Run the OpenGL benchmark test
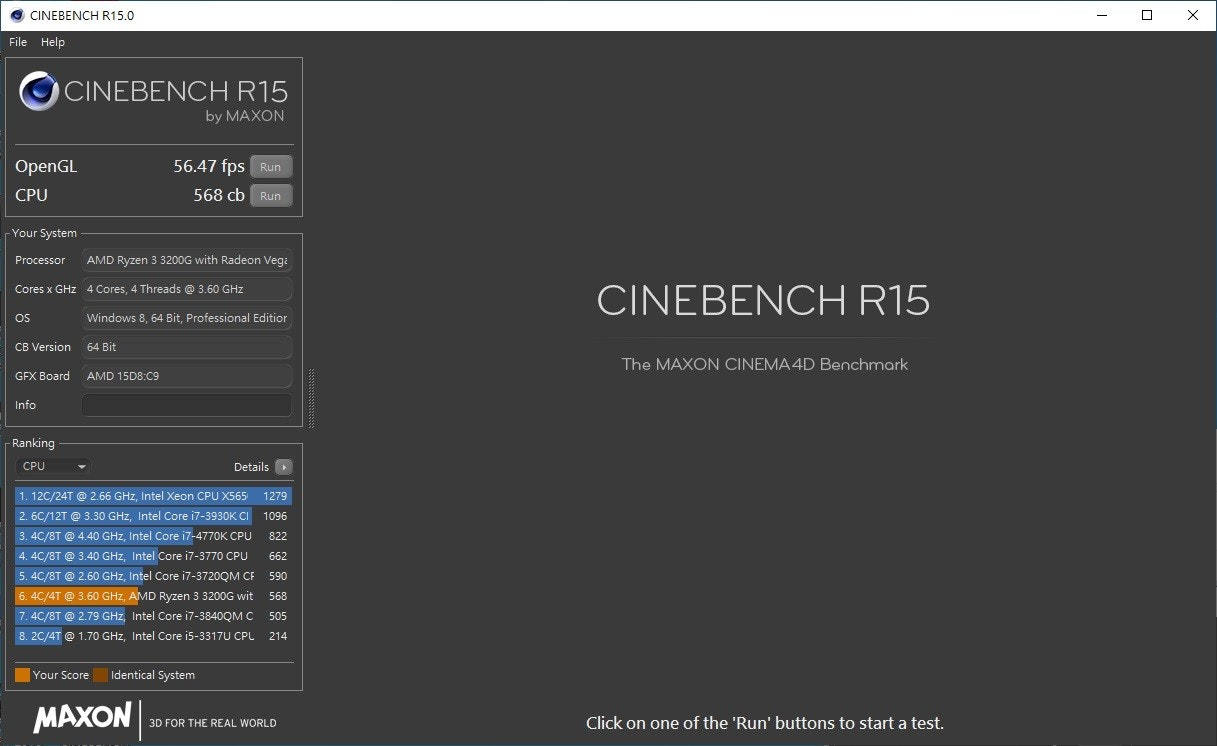Image resolution: width=1217 pixels, height=746 pixels. point(271,167)
